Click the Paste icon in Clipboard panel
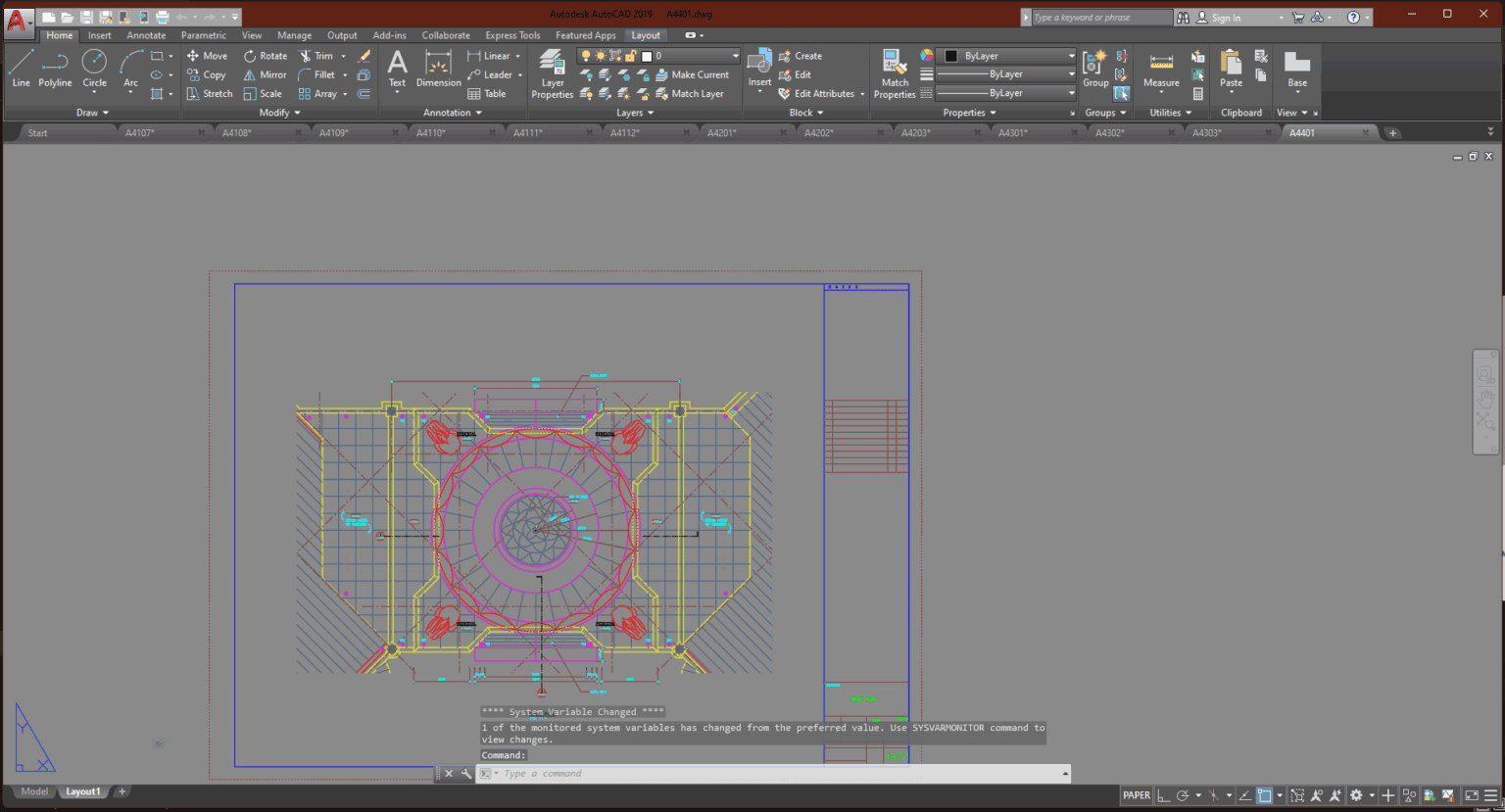The width and height of the screenshot is (1505, 812). tap(1230, 70)
